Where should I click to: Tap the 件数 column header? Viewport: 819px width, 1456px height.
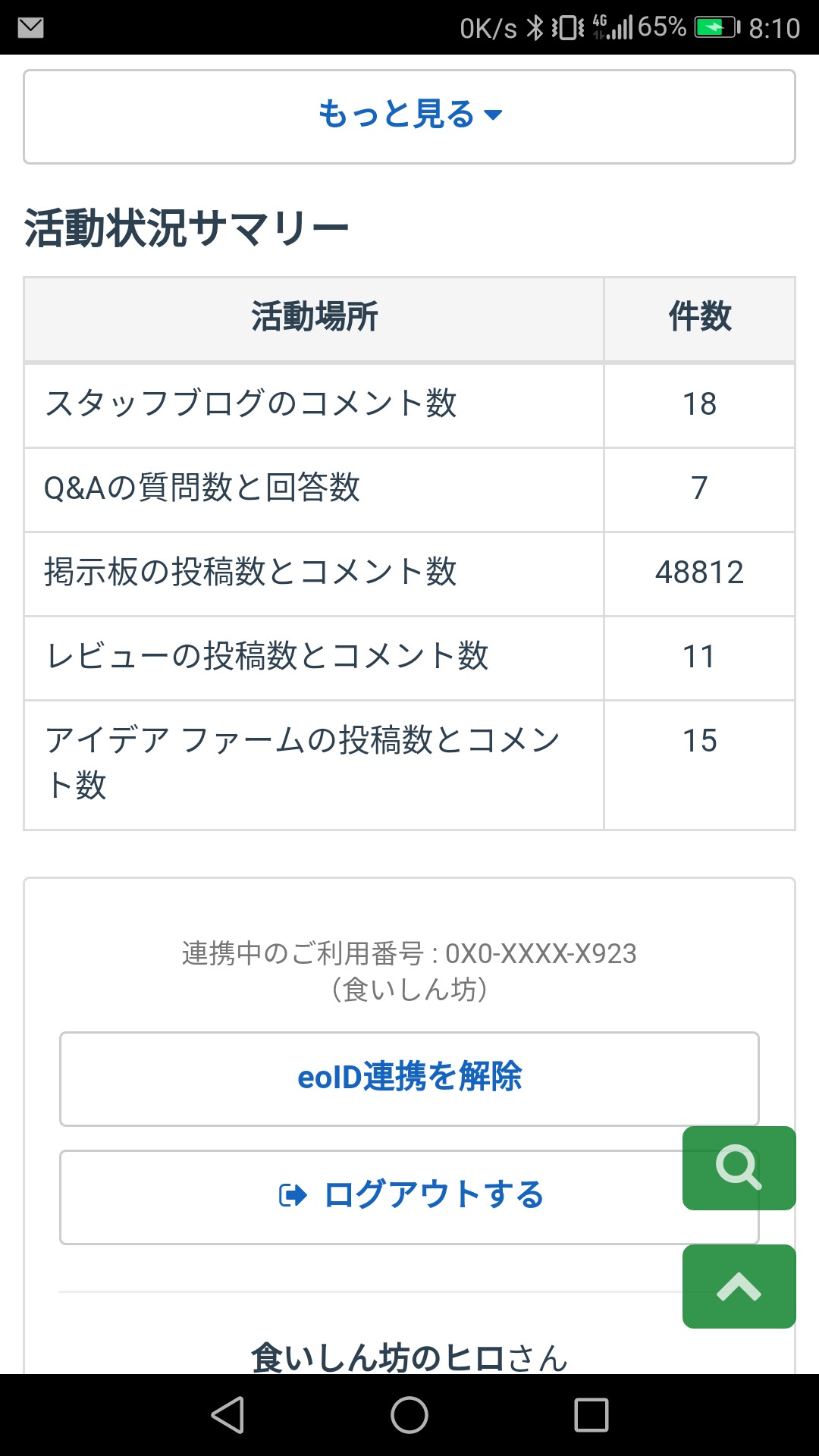pos(699,318)
